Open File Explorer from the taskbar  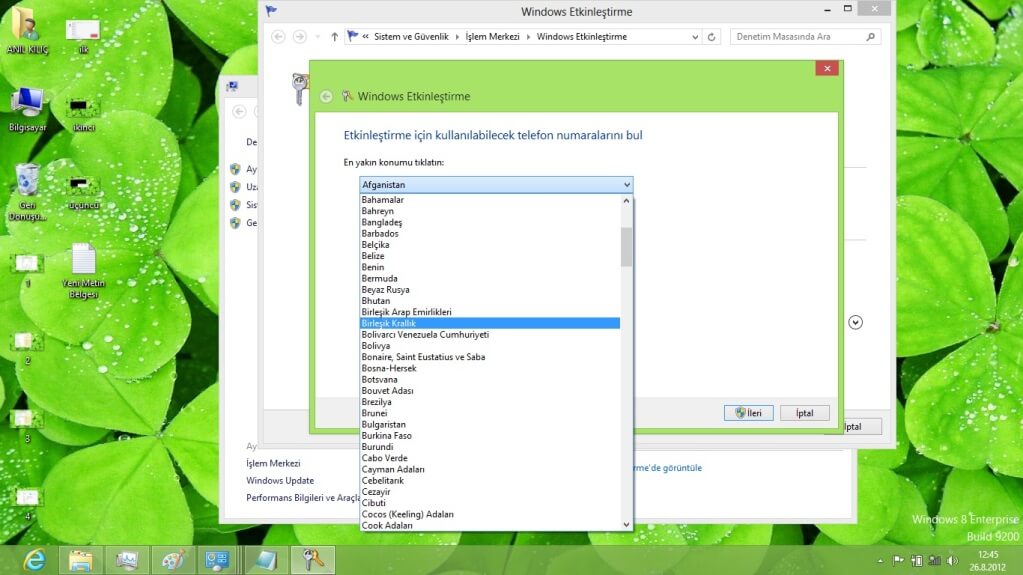pyautogui.click(x=79, y=560)
